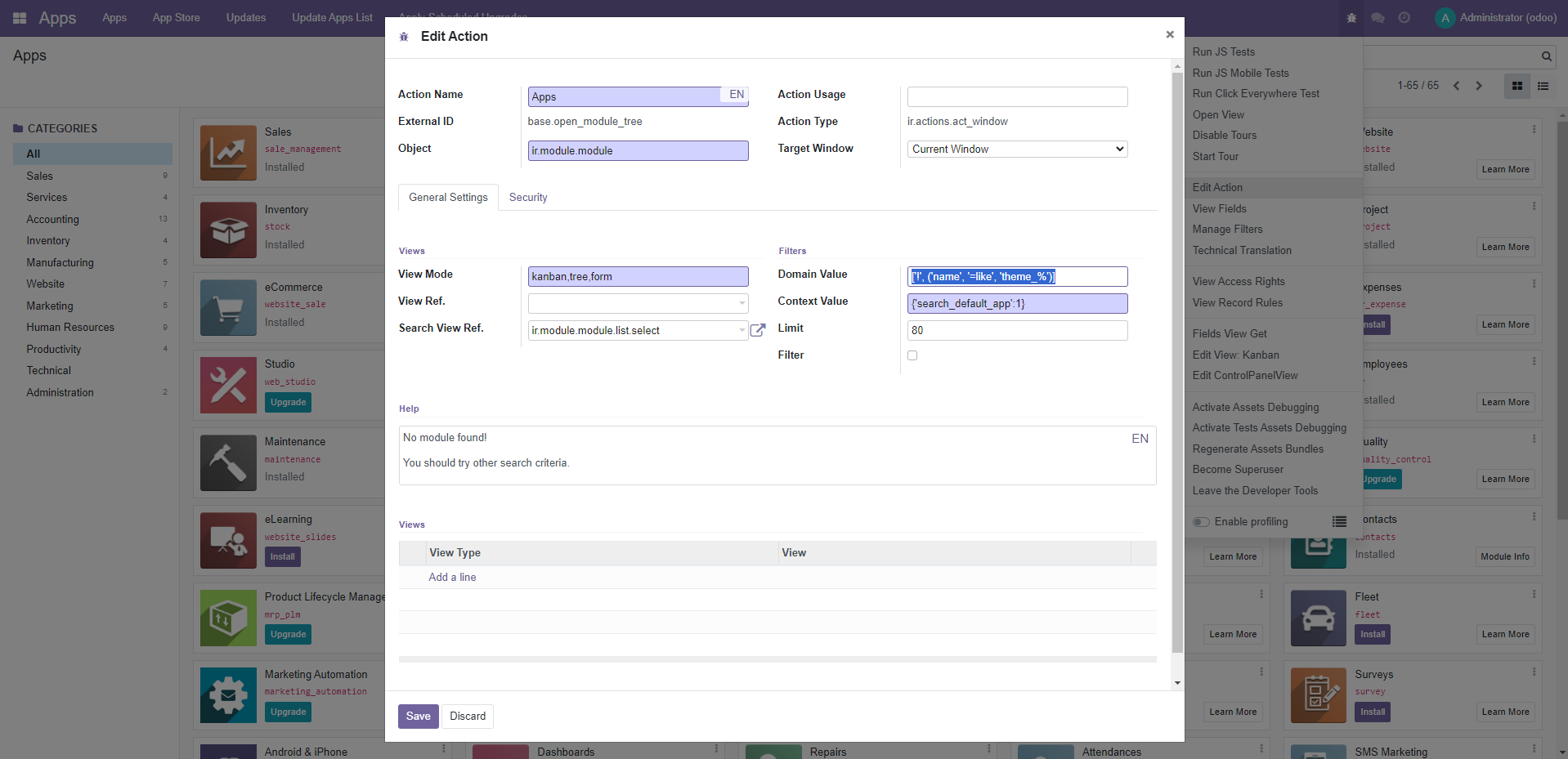Switch to Security tab
Image resolution: width=1568 pixels, height=759 pixels.
click(x=528, y=197)
